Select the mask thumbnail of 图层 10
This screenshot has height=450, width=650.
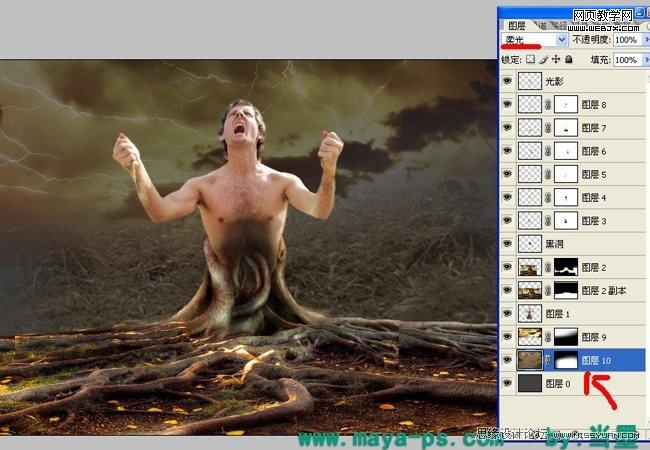pos(566,360)
